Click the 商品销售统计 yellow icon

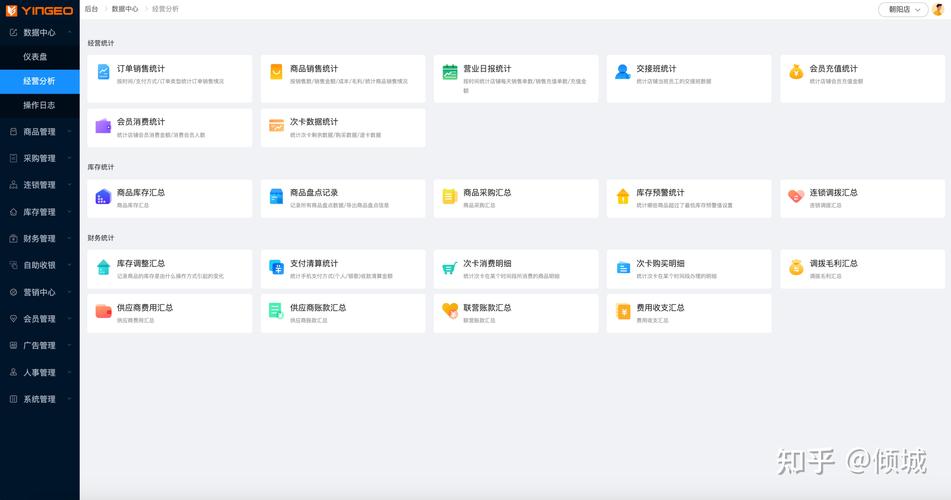(276, 72)
